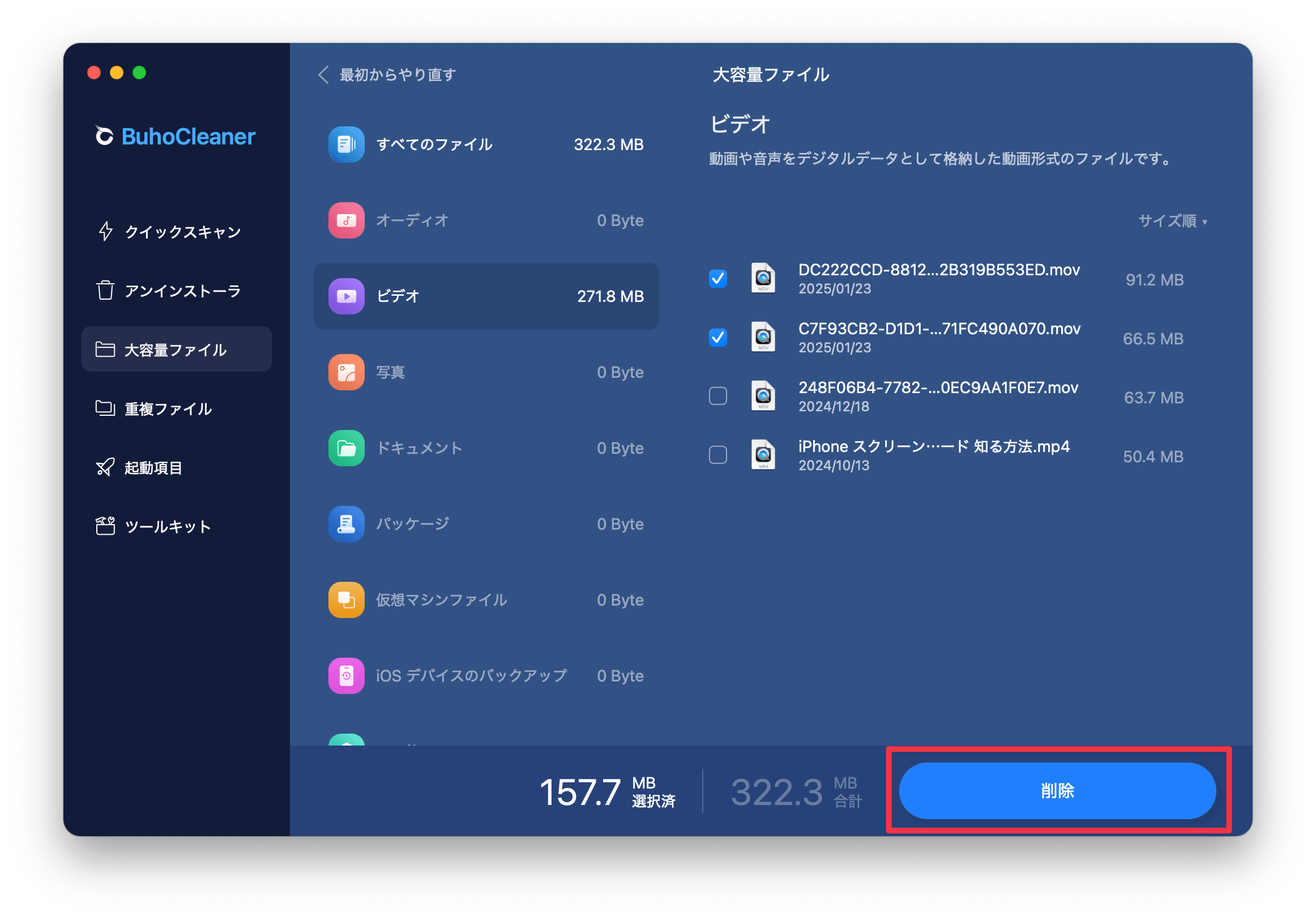Click the すべてのファイル blue document icon

tap(346, 144)
